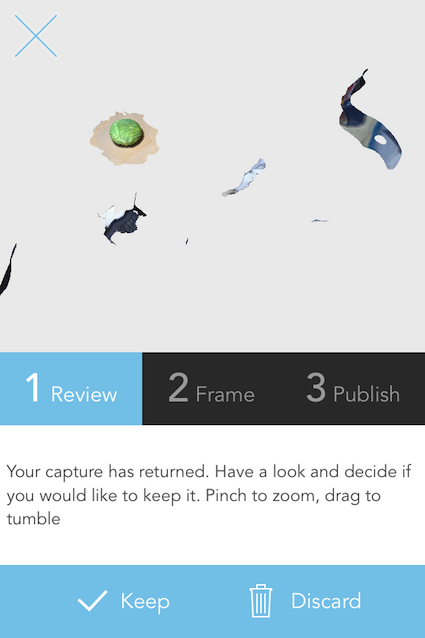Viewport: 425px width, 638px height.
Task: Tap the small white-blue center mesh fragment
Action: coord(245,178)
